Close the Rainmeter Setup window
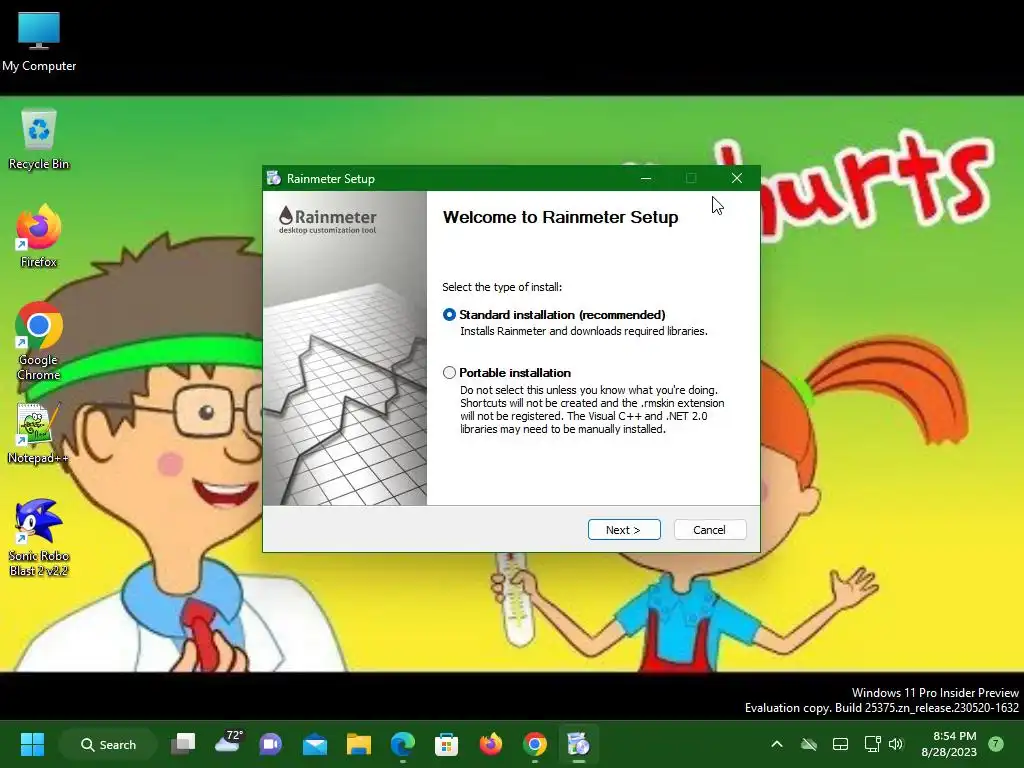The height and width of the screenshot is (768, 1024). point(737,178)
